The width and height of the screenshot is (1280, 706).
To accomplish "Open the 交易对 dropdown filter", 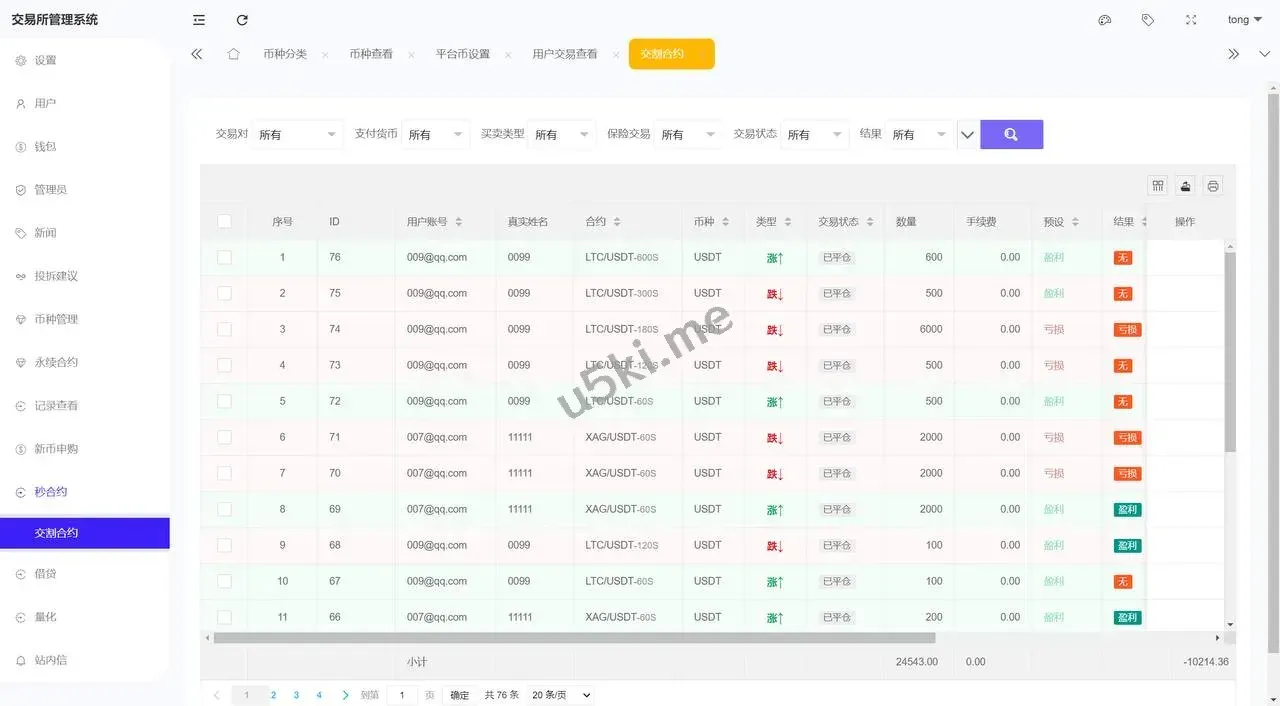I will click(298, 135).
